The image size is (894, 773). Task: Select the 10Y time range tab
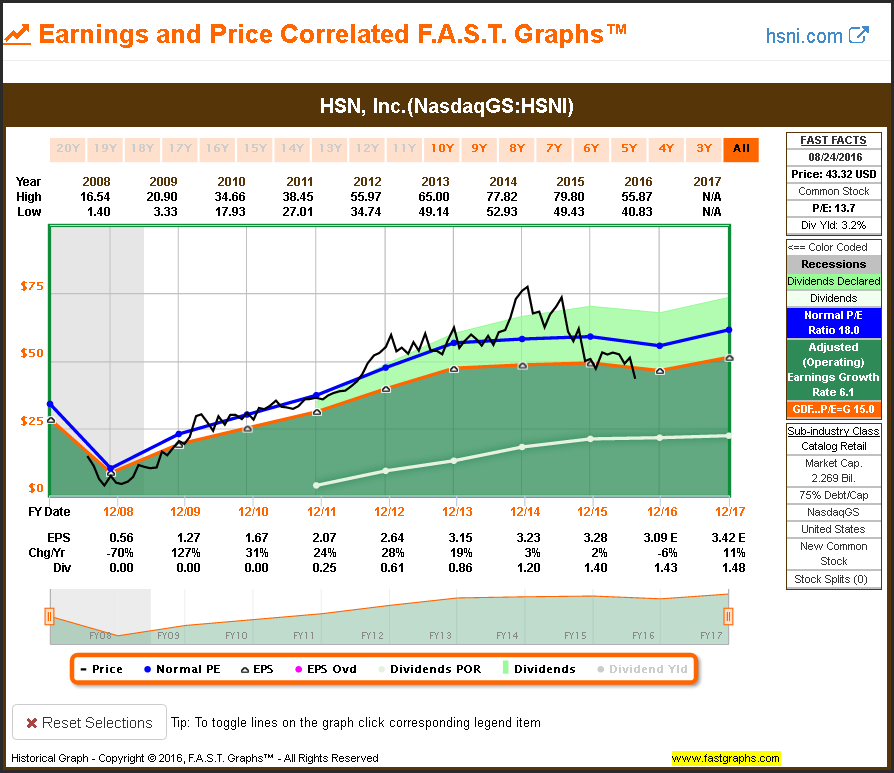[442, 149]
